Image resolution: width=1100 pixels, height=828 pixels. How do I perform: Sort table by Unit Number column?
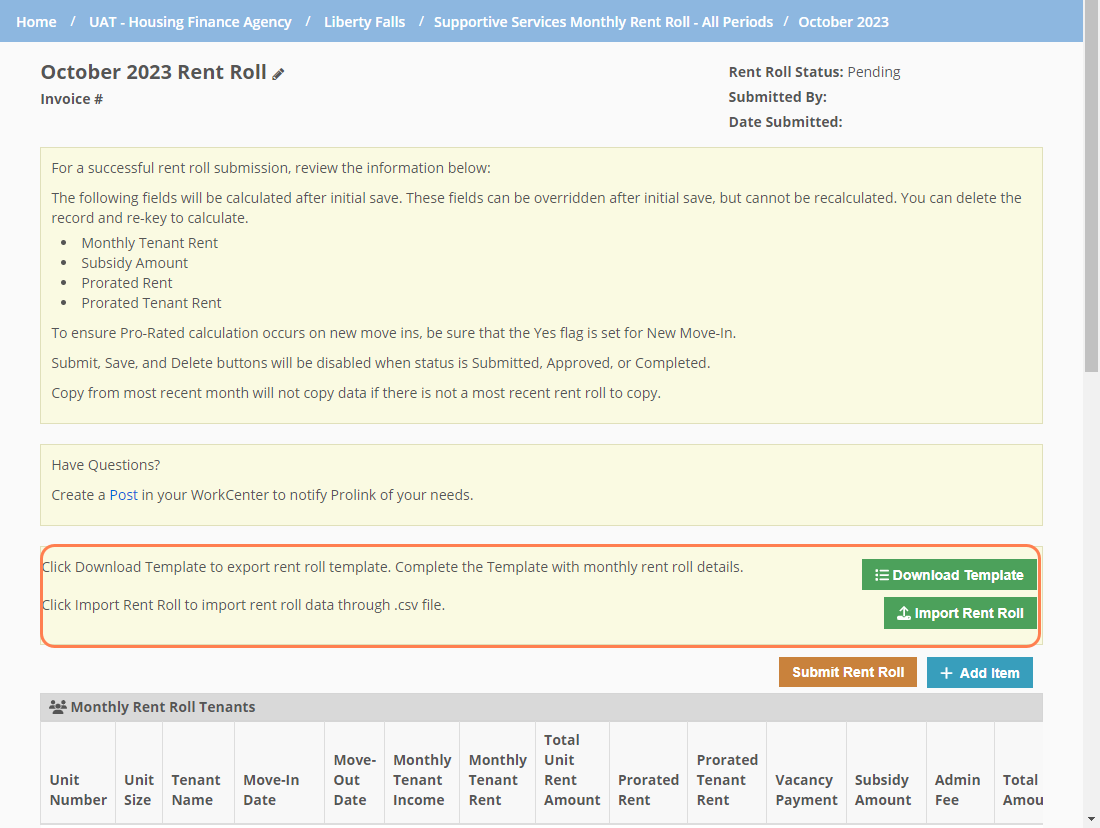pos(77,790)
